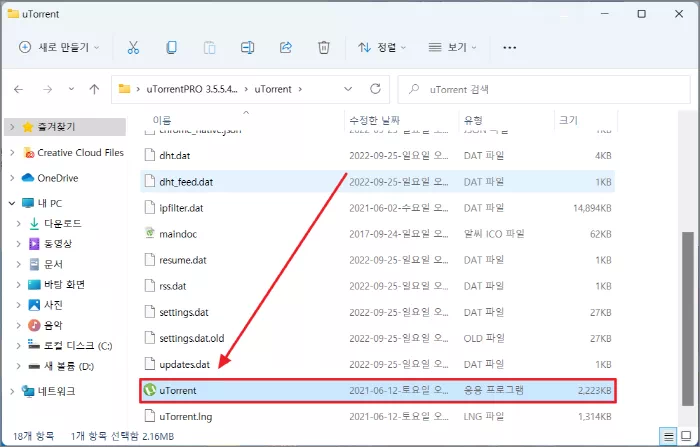Go up one folder level arrow
This screenshot has height=447, width=700.
94,89
